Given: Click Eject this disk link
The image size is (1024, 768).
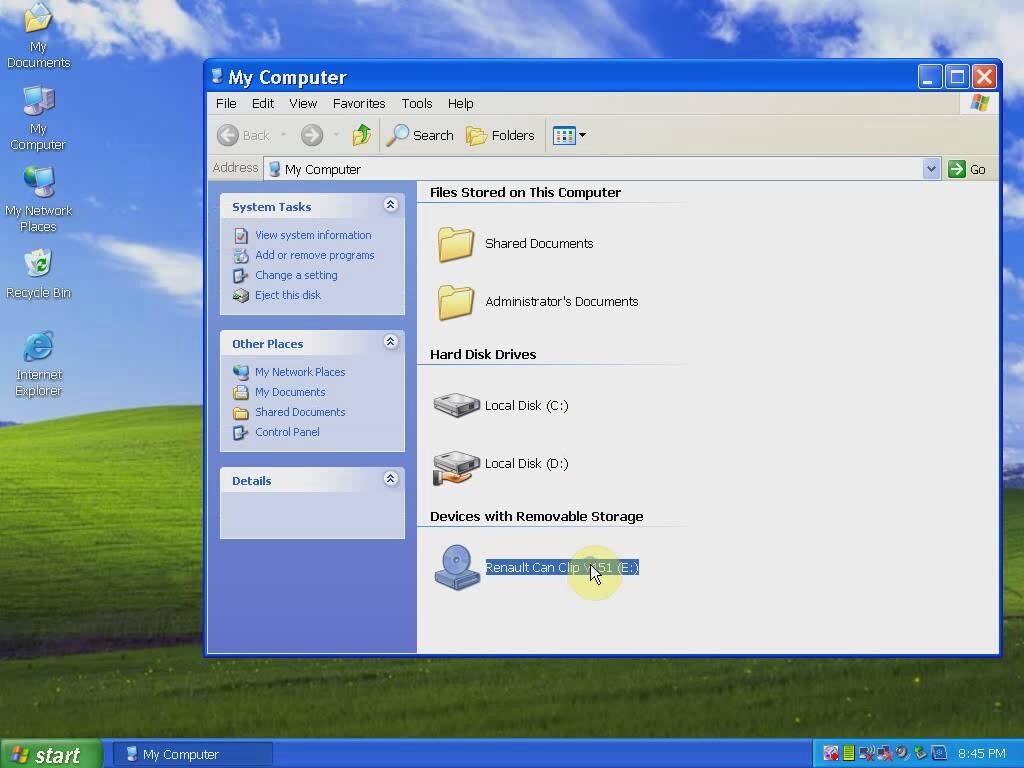Looking at the screenshot, I should coord(287,295).
